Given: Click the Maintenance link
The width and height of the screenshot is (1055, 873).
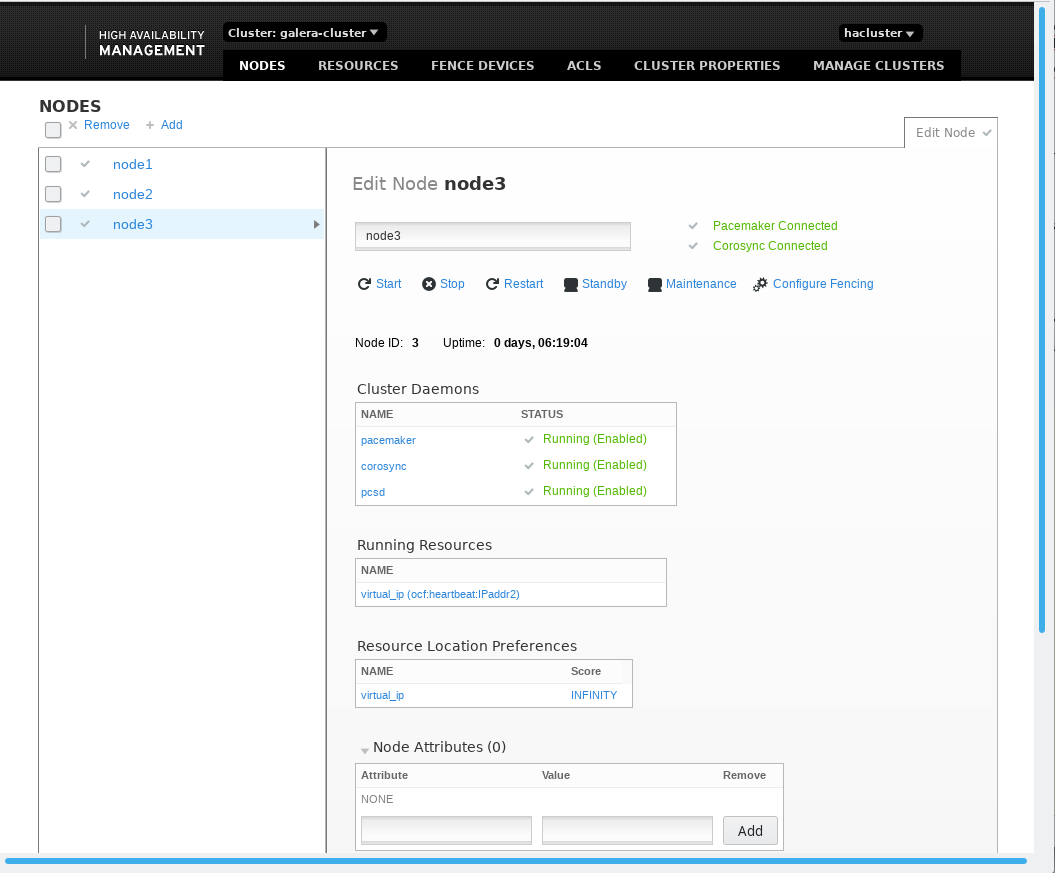Looking at the screenshot, I should point(701,284).
